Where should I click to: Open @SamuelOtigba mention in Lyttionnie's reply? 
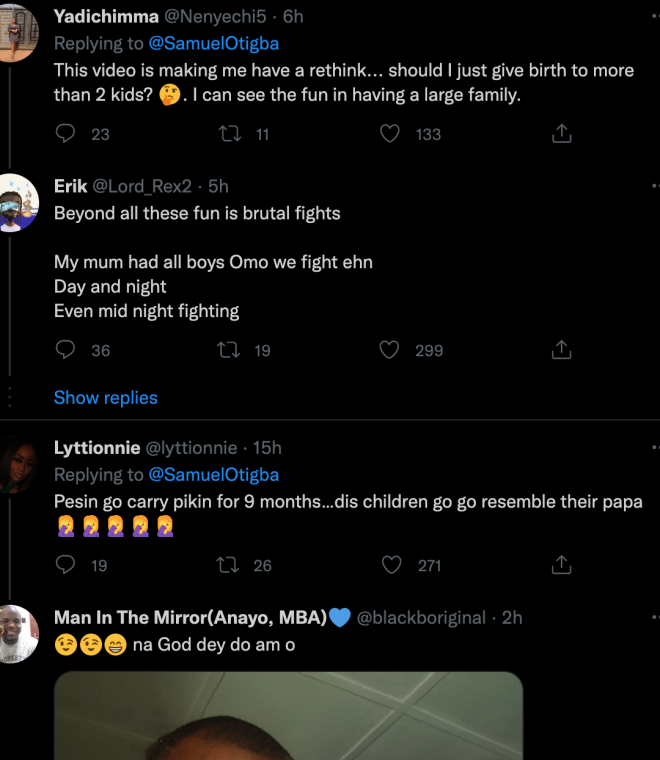(x=213, y=475)
